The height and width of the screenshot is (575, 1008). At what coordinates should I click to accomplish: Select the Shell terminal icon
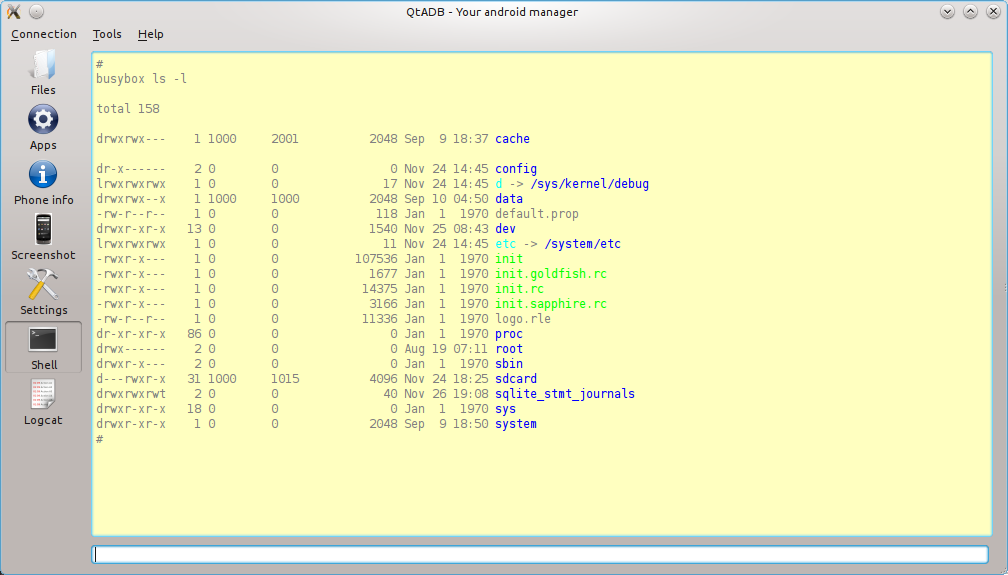[43, 347]
